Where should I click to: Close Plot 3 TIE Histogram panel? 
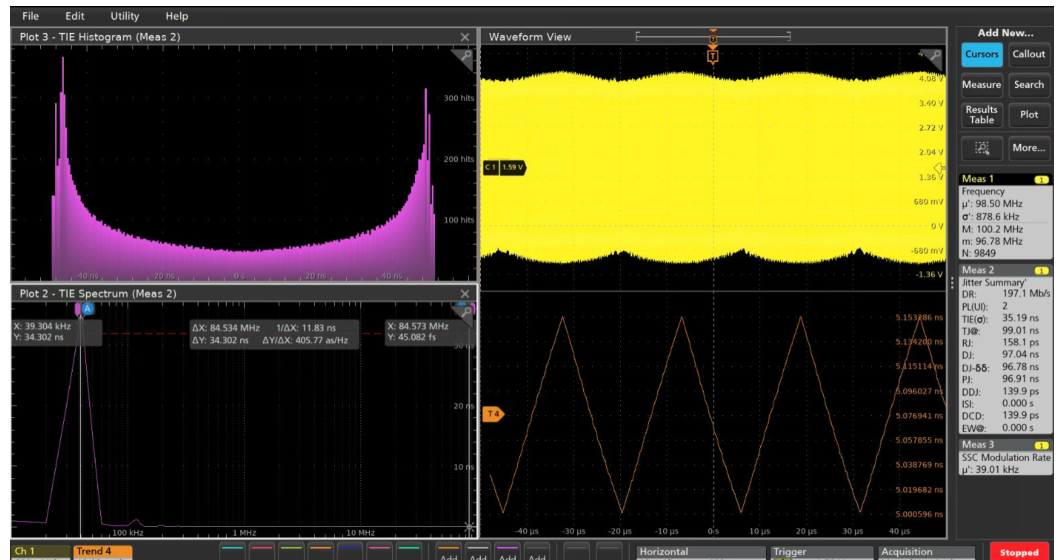pyautogui.click(x=464, y=37)
